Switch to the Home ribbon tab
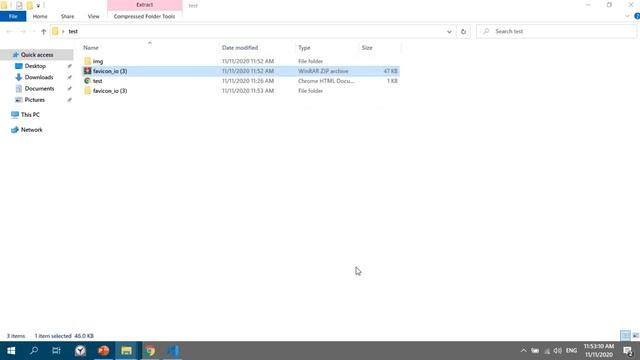640x360 pixels. point(40,16)
